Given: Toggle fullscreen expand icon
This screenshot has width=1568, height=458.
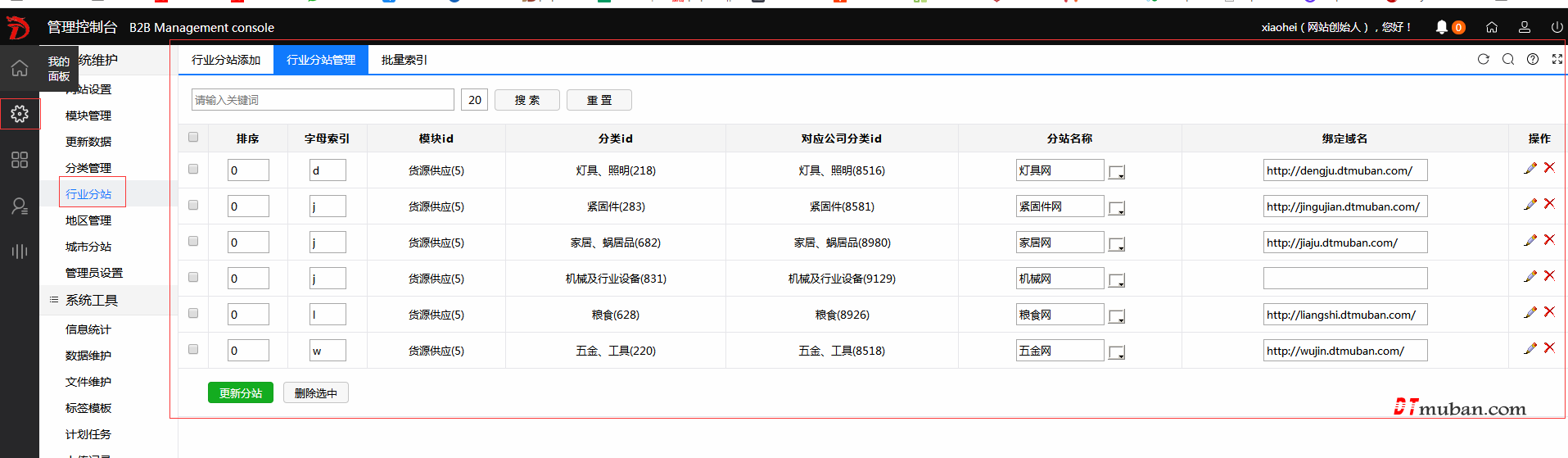Looking at the screenshot, I should (1557, 59).
